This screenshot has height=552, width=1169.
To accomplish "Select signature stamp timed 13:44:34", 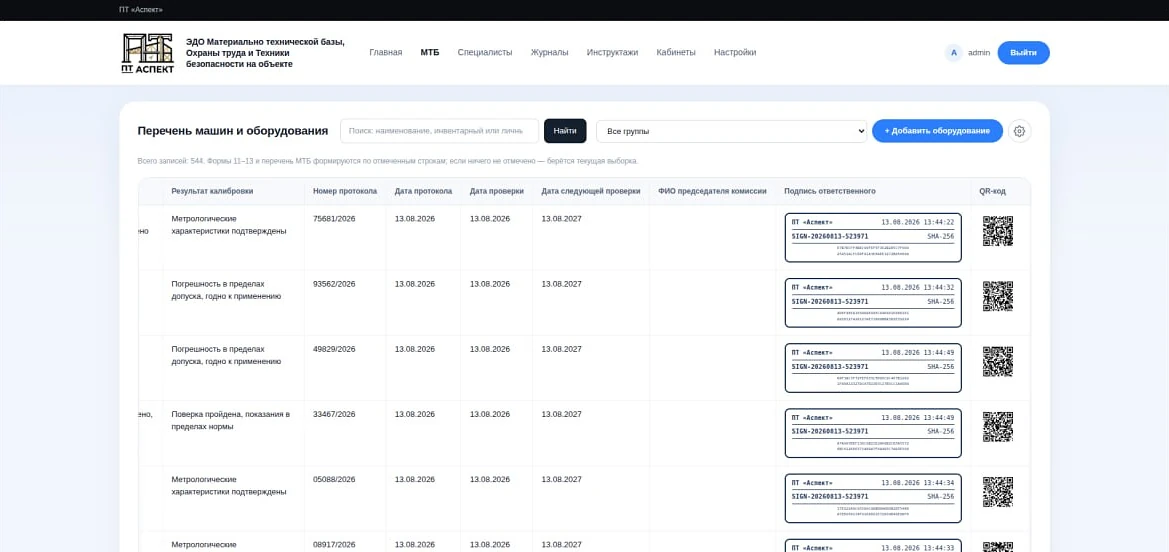I will click(x=873, y=498).
